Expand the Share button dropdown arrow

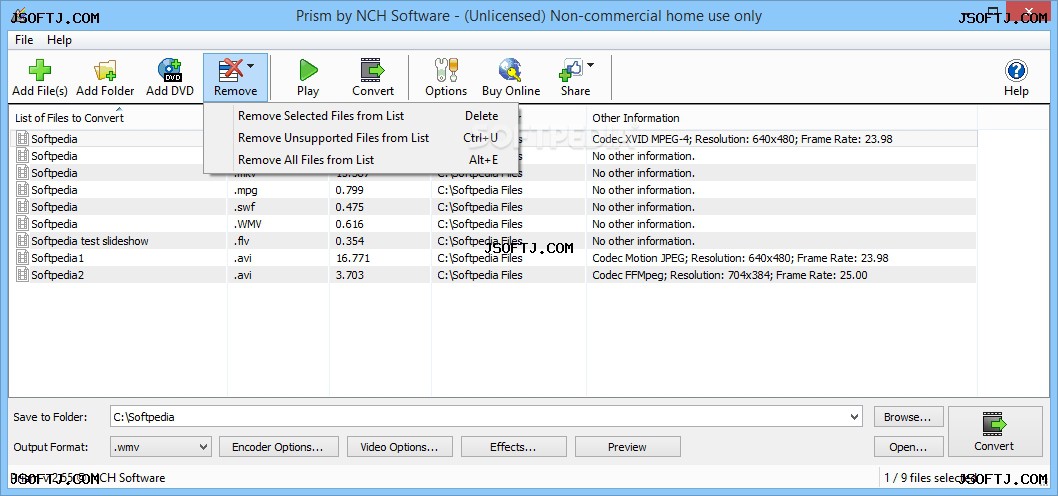click(590, 65)
